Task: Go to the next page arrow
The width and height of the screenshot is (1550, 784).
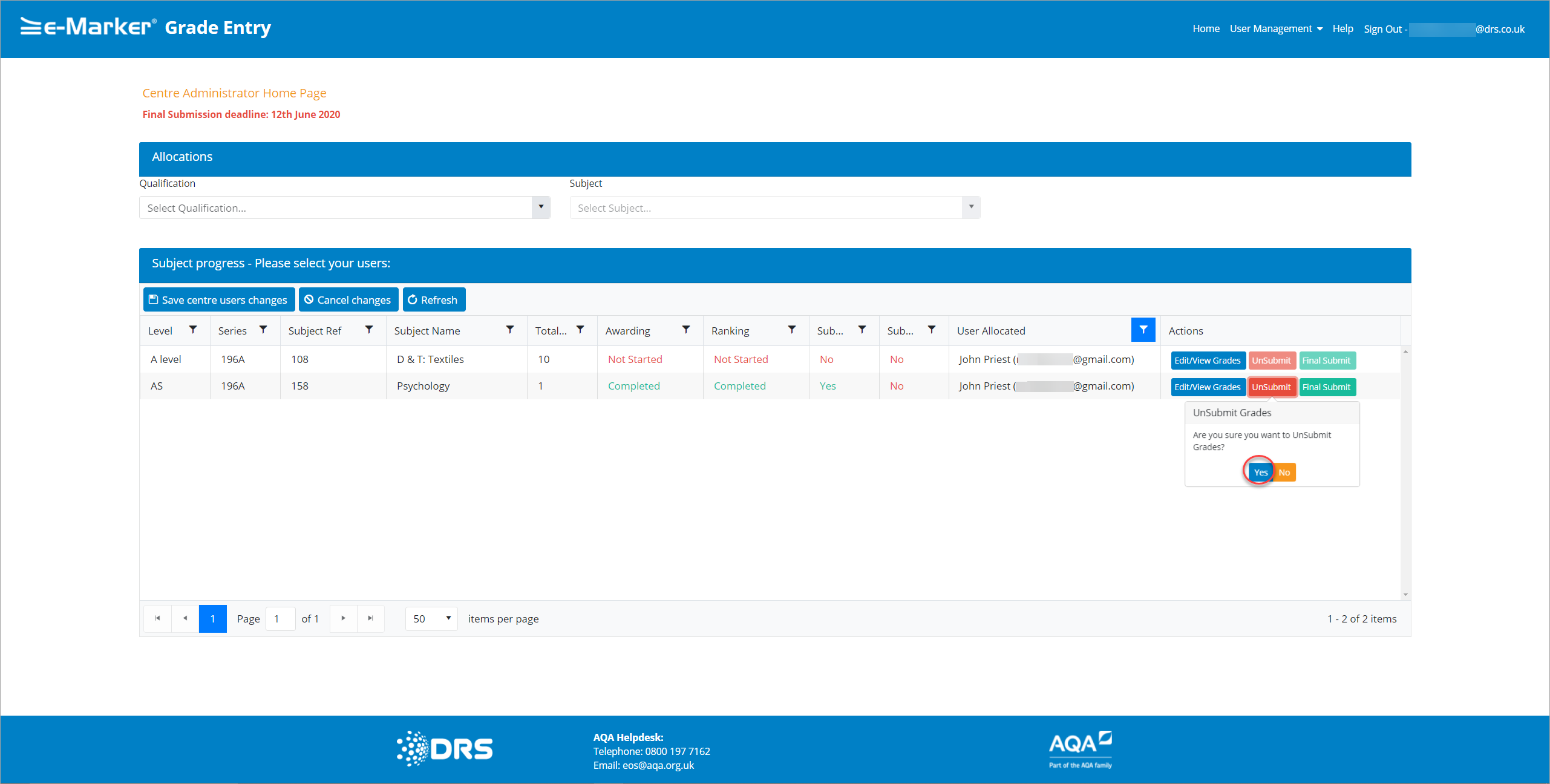Action: (x=343, y=618)
